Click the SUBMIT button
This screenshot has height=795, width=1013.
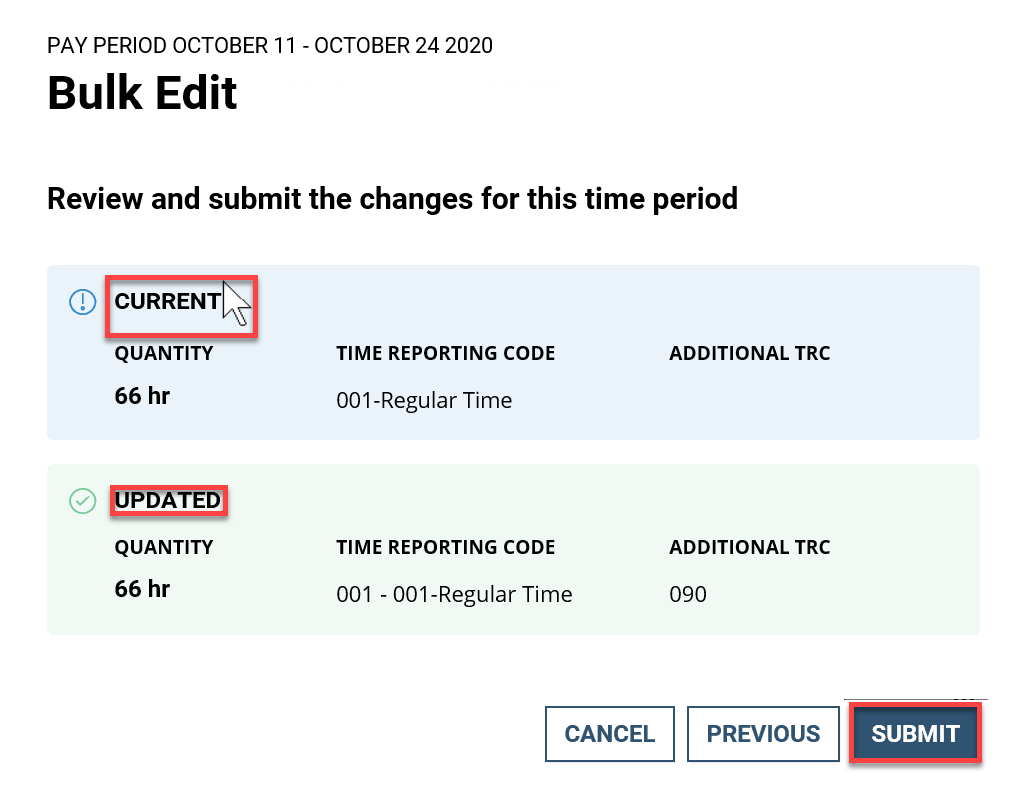coord(914,733)
